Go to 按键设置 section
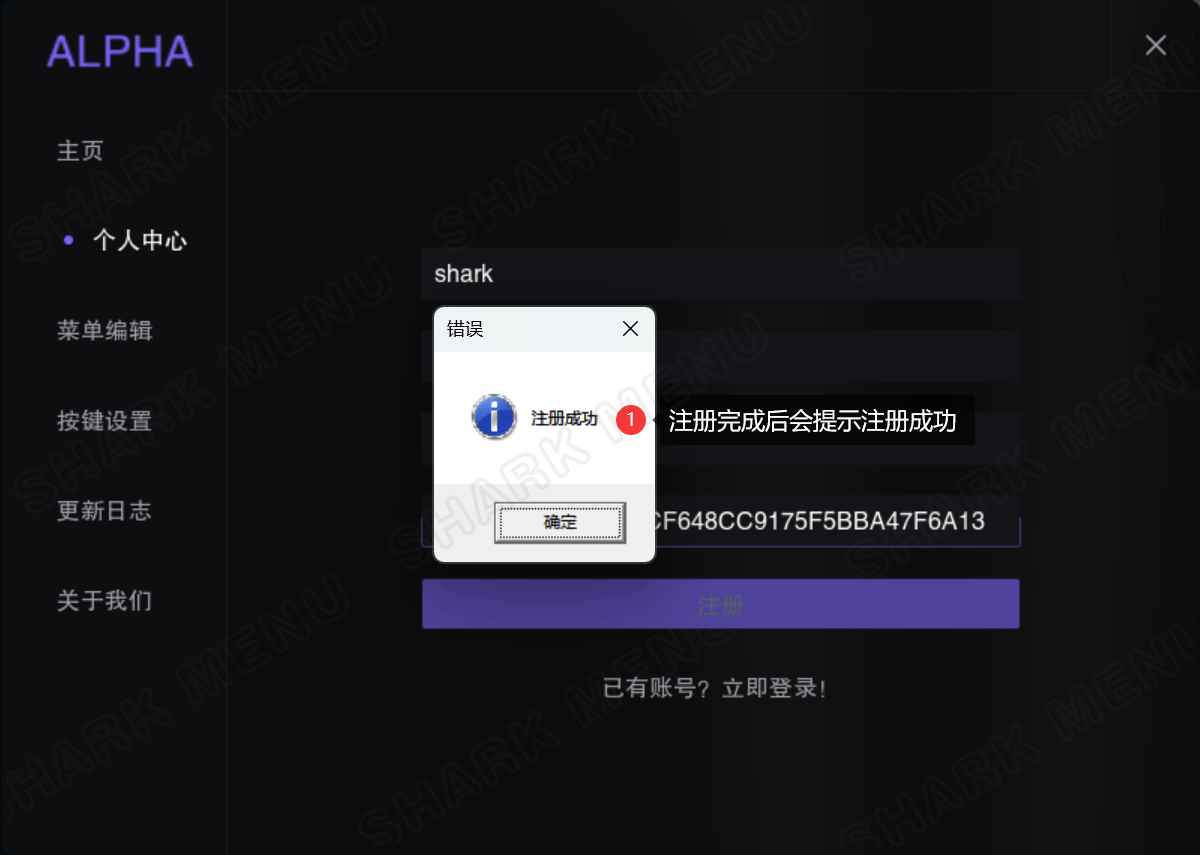This screenshot has height=855, width=1200. [104, 421]
